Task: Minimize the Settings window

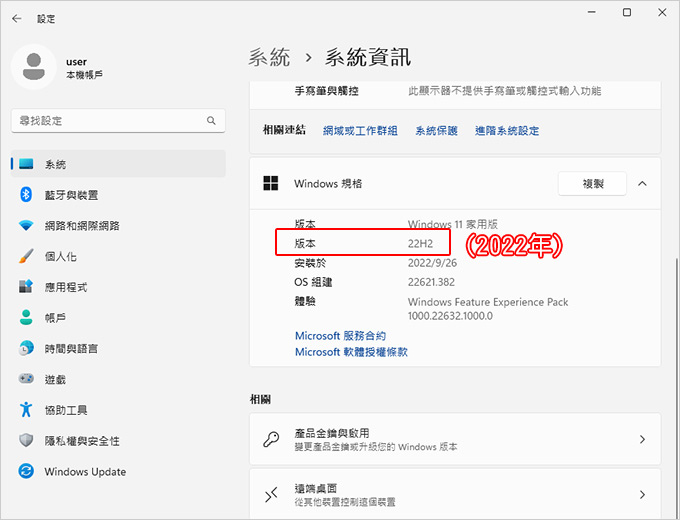Action: tap(592, 13)
